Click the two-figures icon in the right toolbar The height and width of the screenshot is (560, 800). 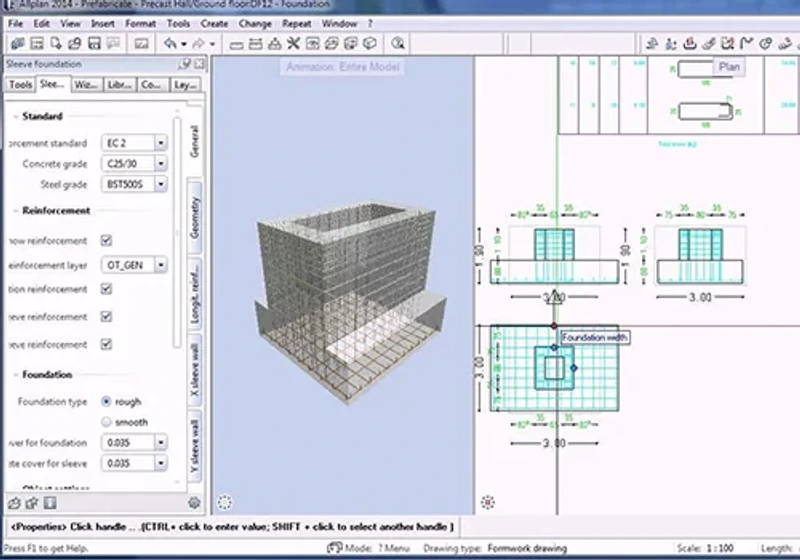coord(671,44)
